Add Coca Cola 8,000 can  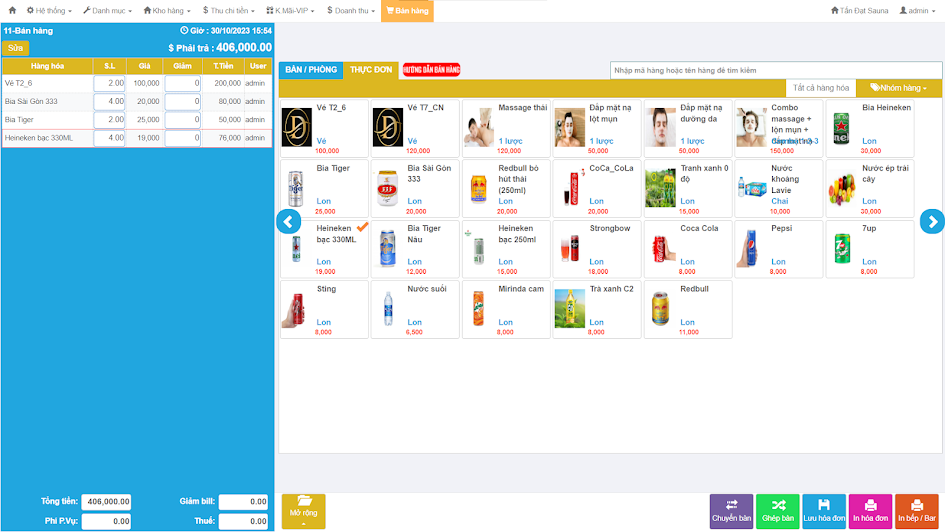click(688, 249)
